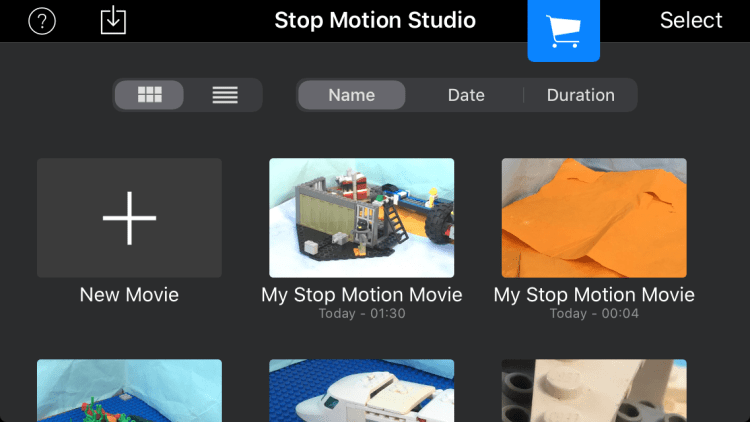Screen dimensions: 750x422
Task: Click the plus icon to create a movie
Action: pyautogui.click(x=129, y=217)
